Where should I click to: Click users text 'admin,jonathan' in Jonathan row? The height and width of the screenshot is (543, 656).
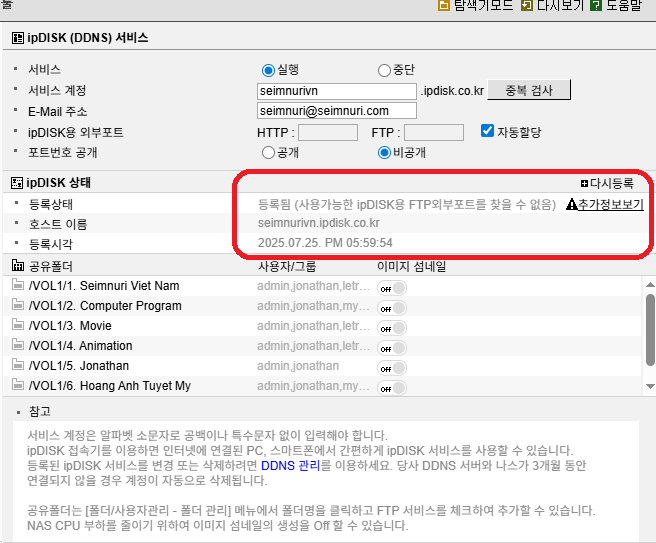pos(298,366)
